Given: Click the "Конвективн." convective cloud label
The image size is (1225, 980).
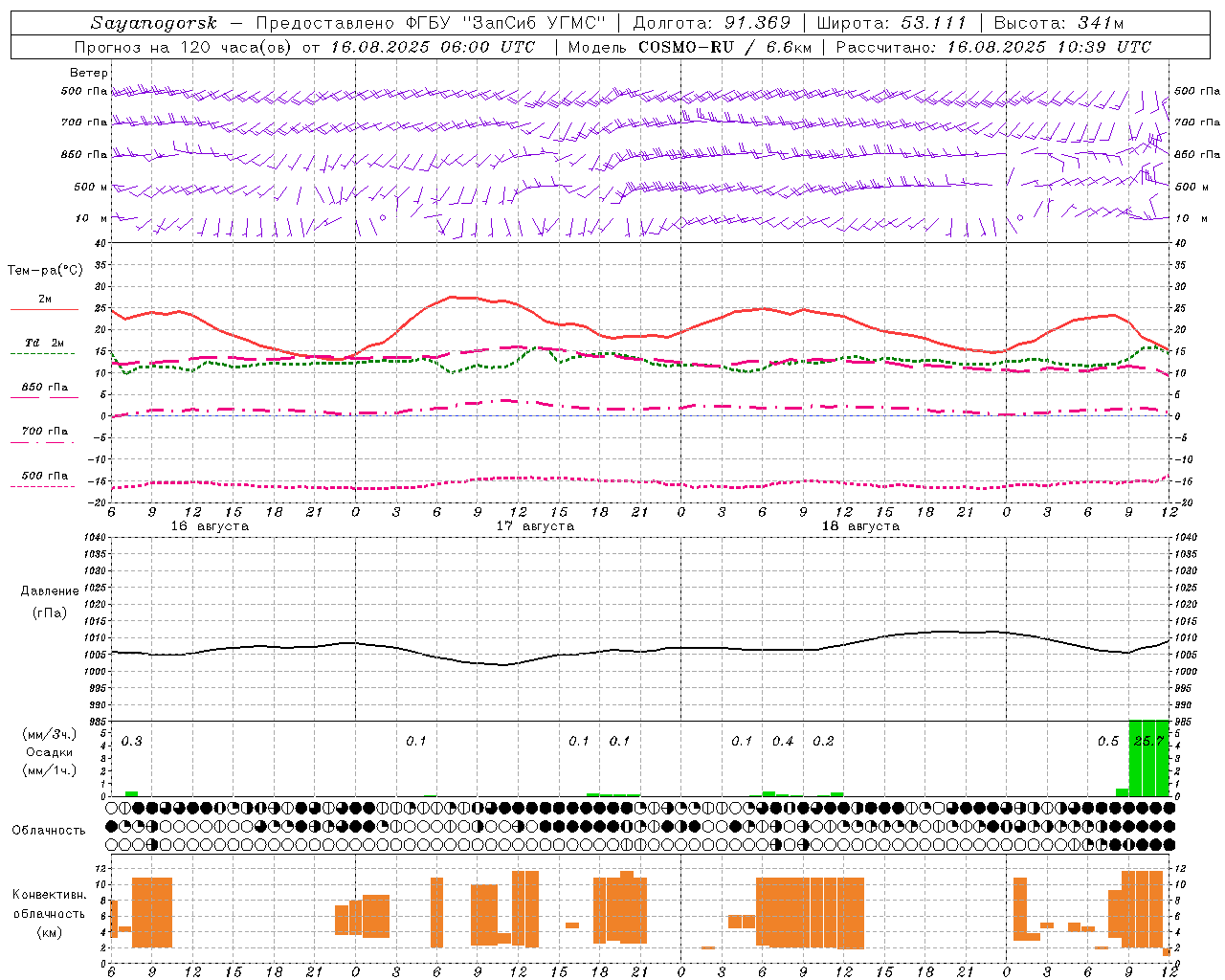Looking at the screenshot, I should (x=49, y=895).
